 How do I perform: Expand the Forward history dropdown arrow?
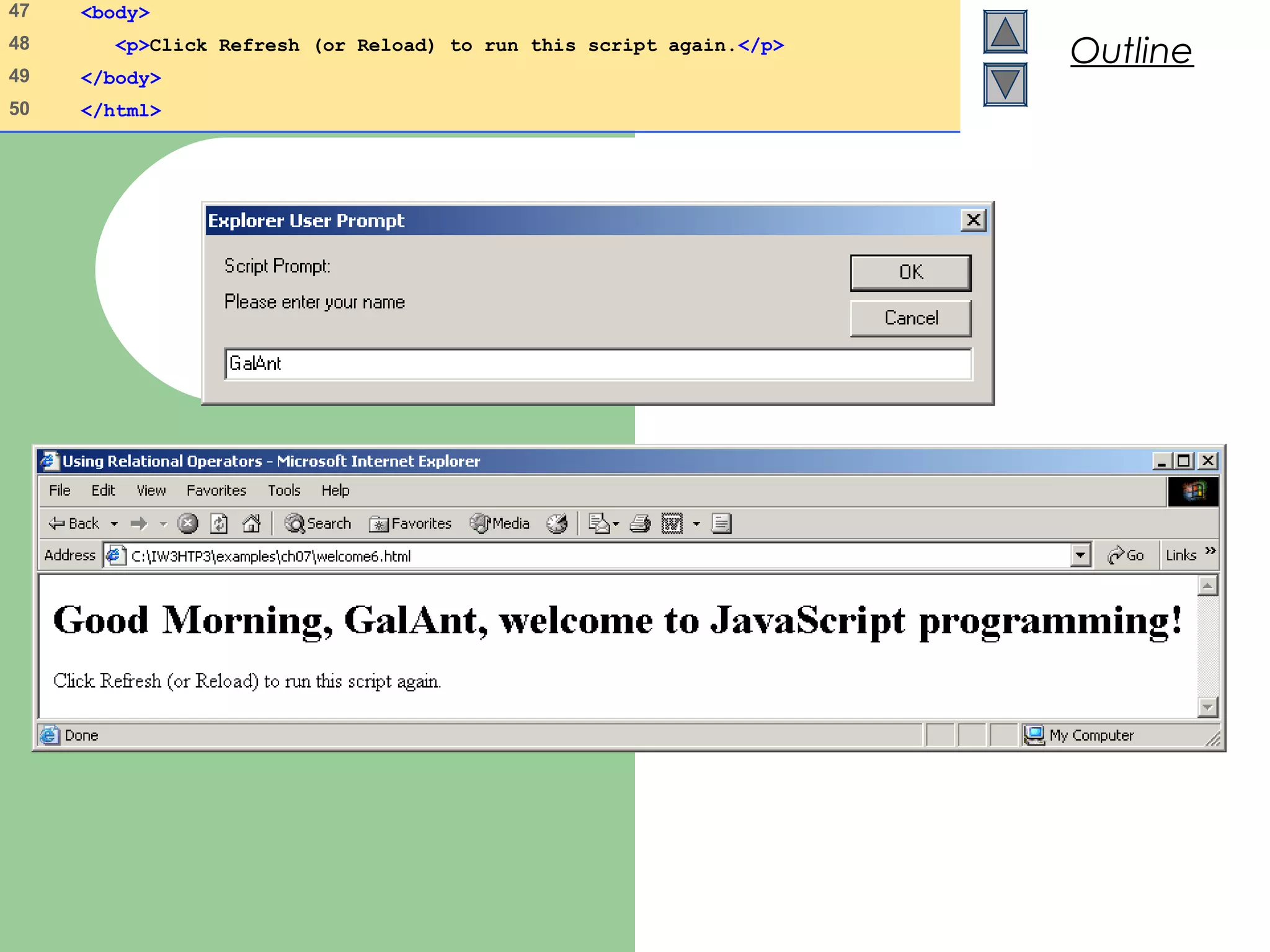pos(163,524)
